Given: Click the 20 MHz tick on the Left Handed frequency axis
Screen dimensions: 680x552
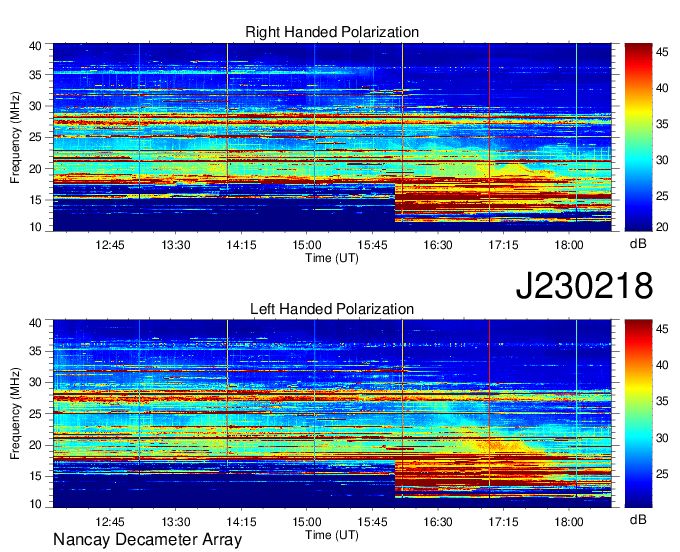Looking at the screenshot, I should pyautogui.click(x=35, y=445).
